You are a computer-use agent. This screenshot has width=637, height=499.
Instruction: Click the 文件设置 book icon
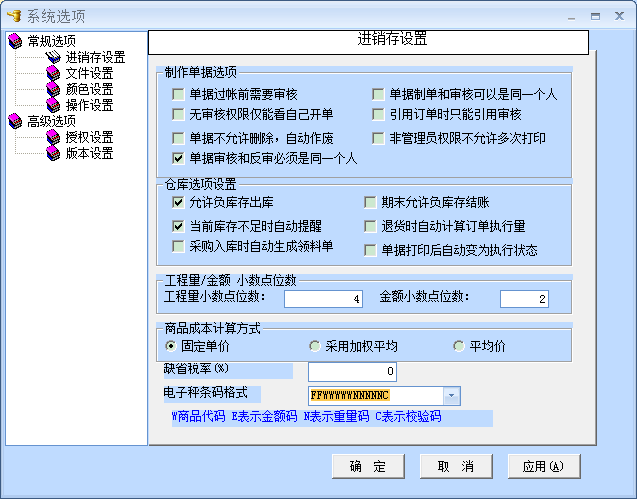pyautogui.click(x=53, y=73)
